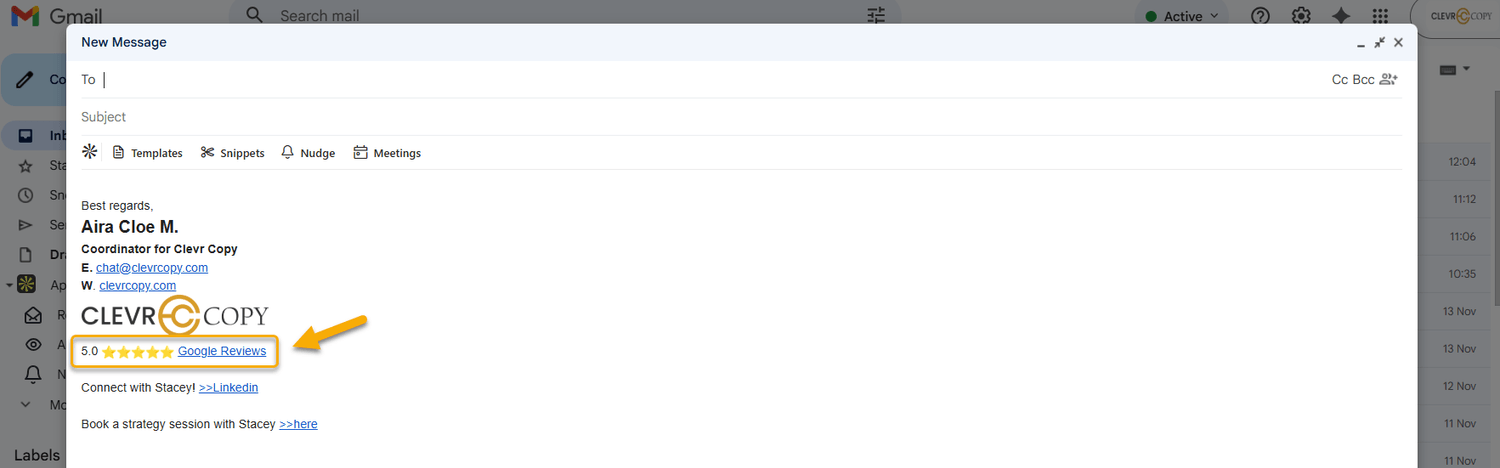Open the Templates menu
The width and height of the screenshot is (1500, 468).
(x=147, y=153)
